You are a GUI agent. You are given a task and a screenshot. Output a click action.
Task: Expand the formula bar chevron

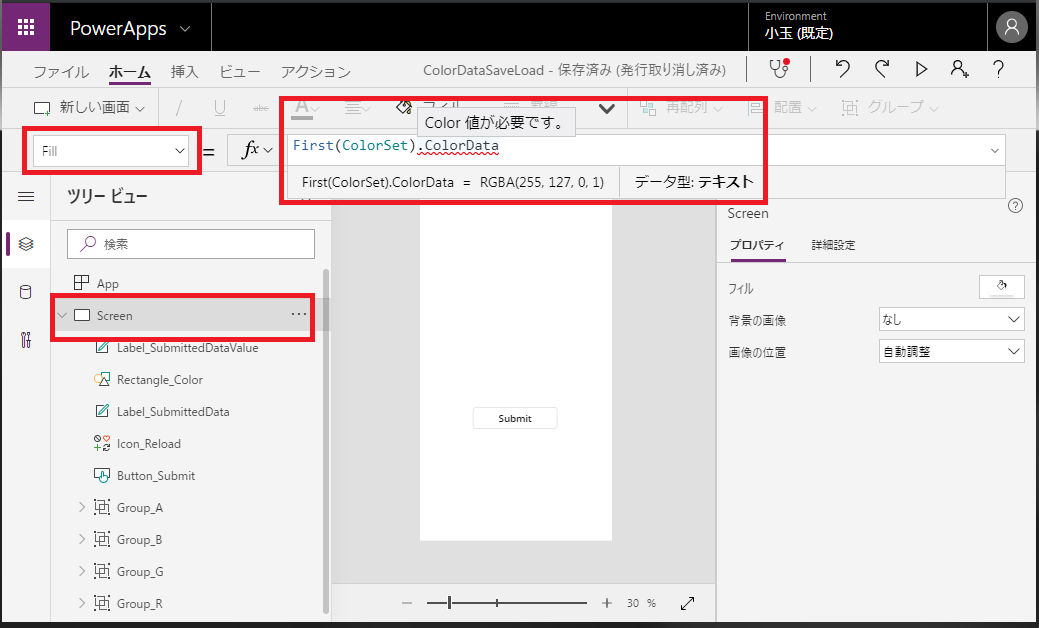tap(995, 150)
